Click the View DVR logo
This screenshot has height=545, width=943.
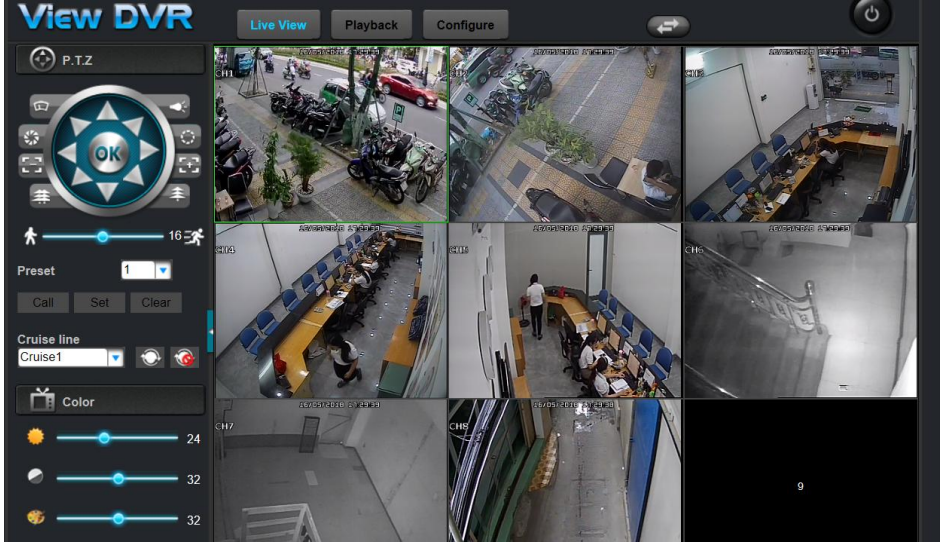(106, 16)
